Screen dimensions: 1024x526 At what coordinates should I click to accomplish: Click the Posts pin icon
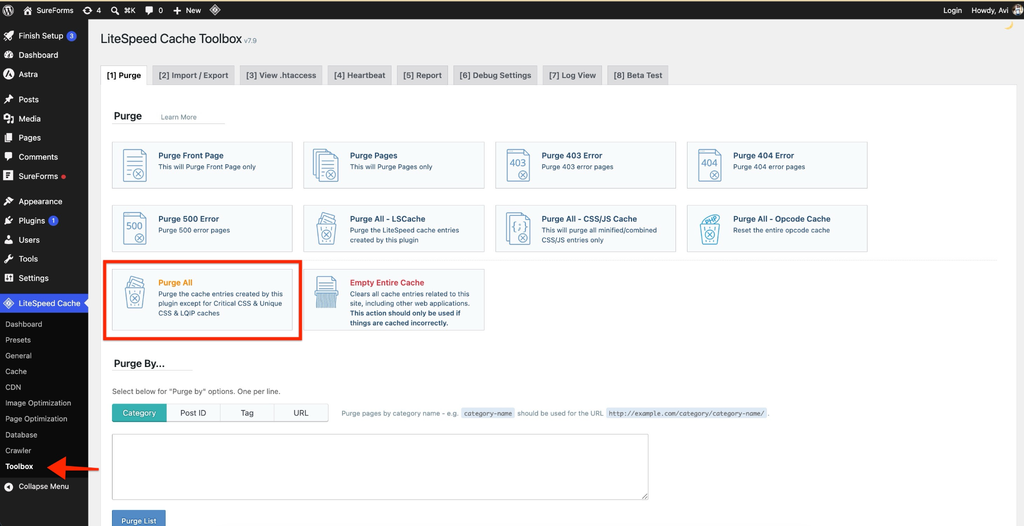tap(8, 99)
